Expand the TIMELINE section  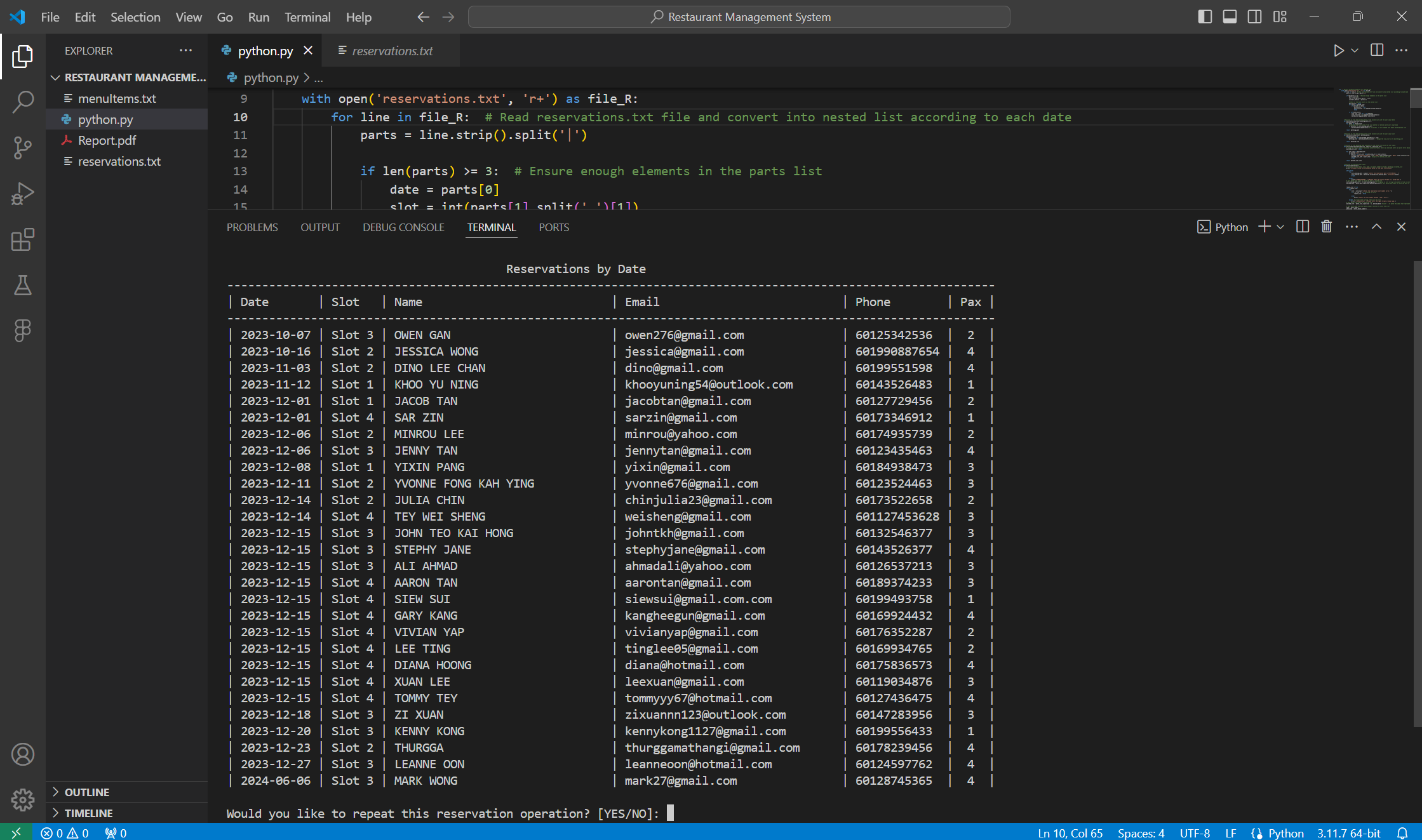[88, 813]
